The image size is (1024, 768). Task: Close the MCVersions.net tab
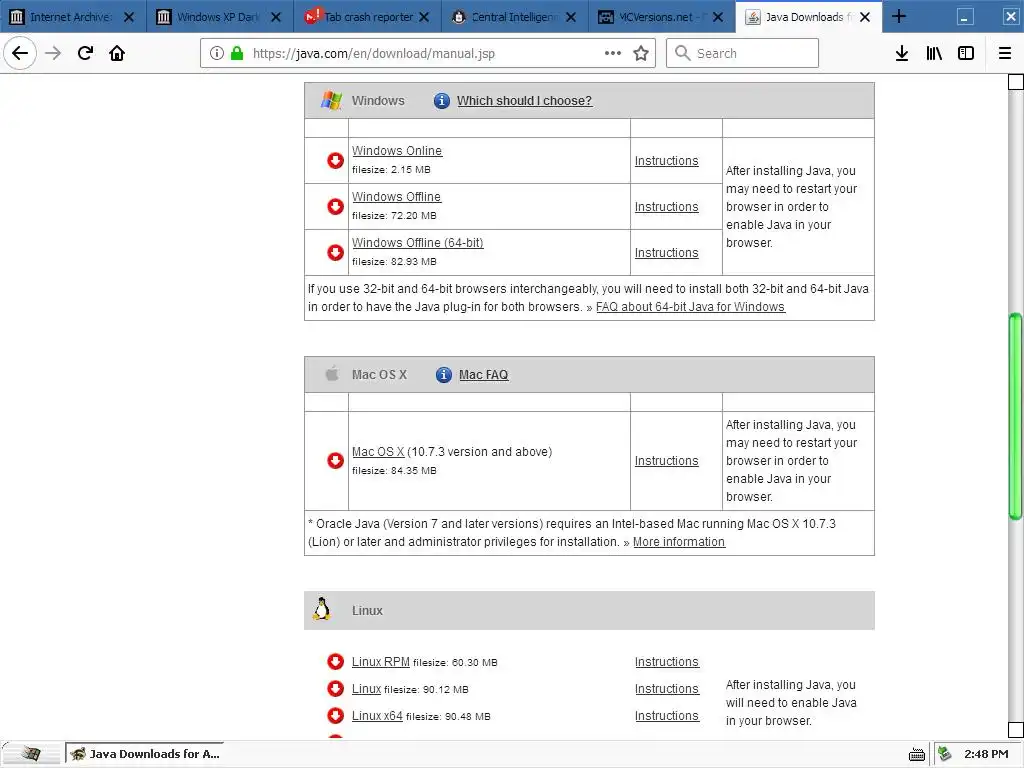(718, 17)
